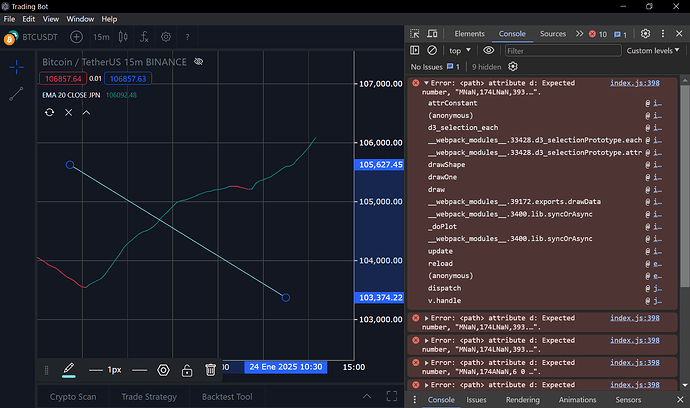Image resolution: width=690 pixels, height=408 pixels.
Task: Select the crosshair cursor tool
Action: (x=16, y=67)
